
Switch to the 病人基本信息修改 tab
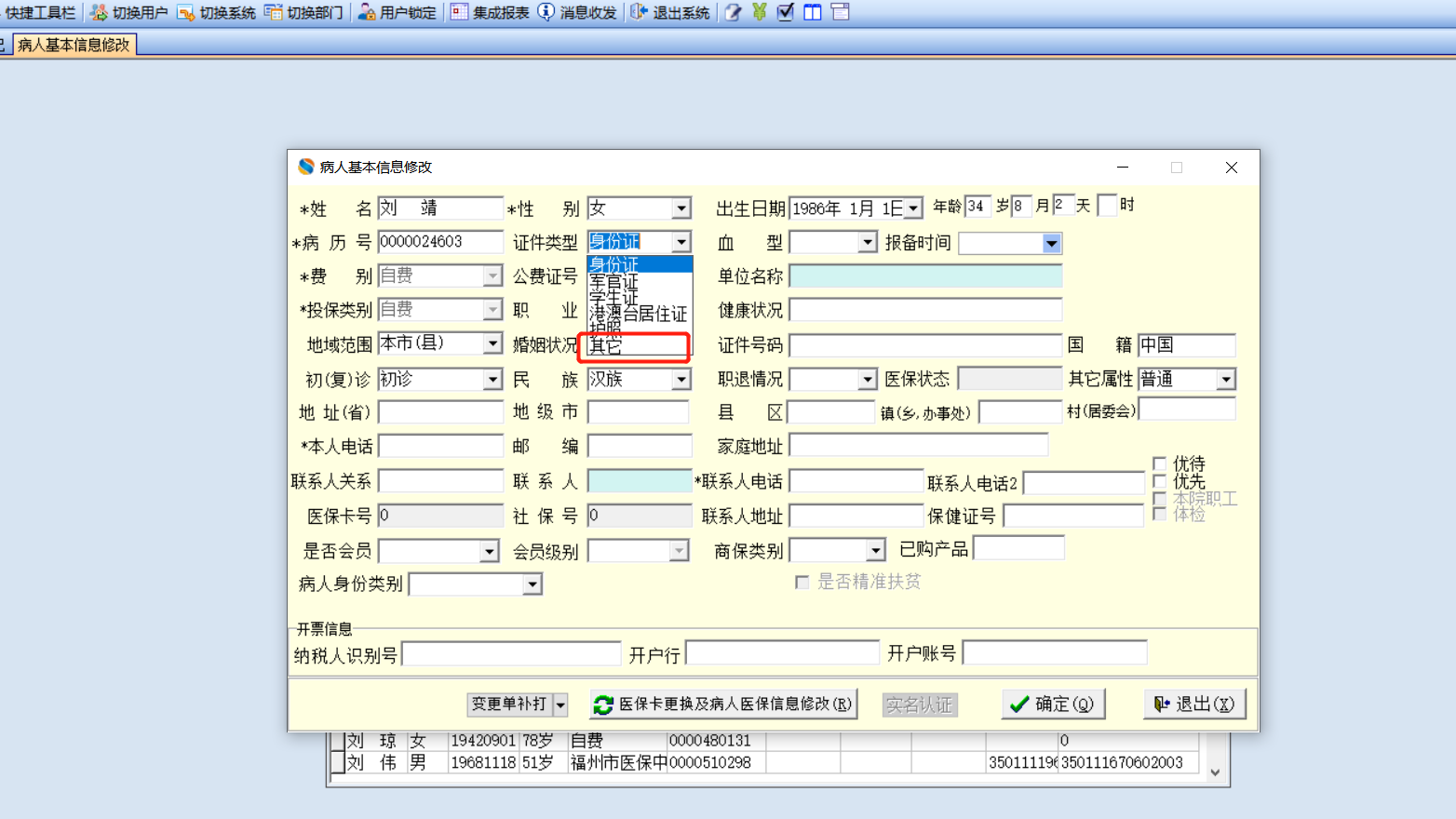pos(74,45)
